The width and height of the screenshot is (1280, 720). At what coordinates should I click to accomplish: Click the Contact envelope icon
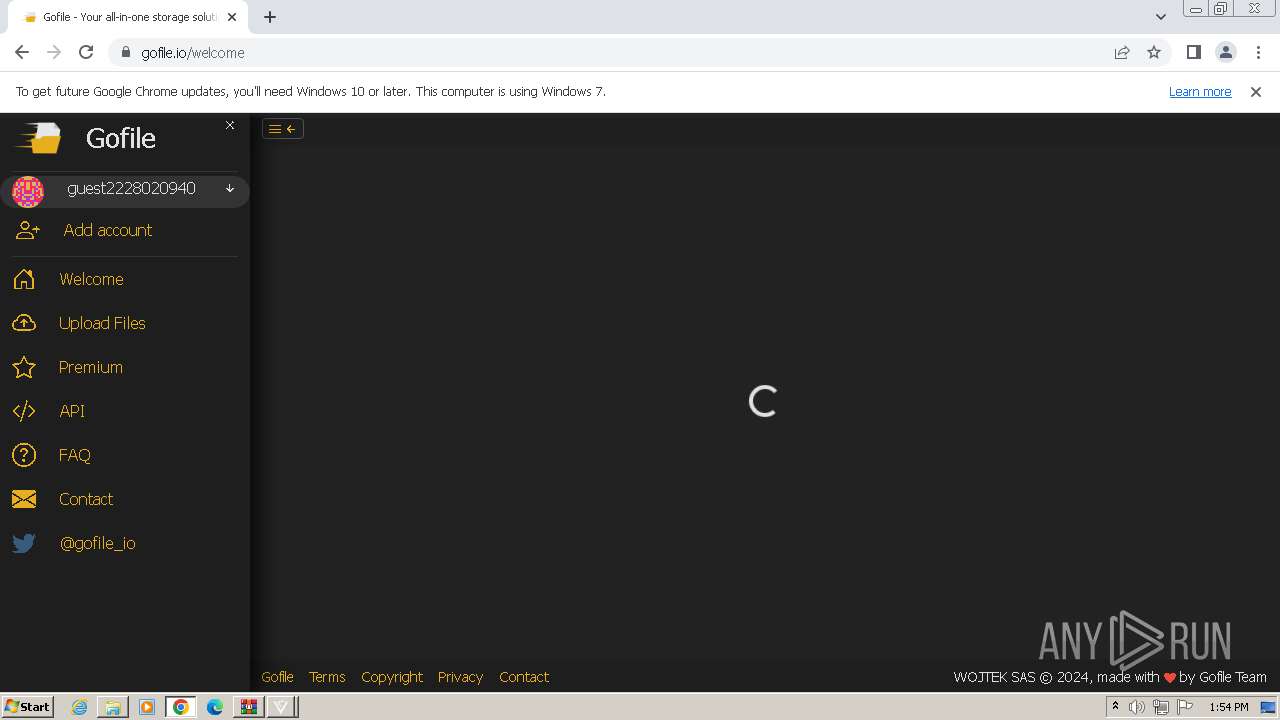(24, 499)
